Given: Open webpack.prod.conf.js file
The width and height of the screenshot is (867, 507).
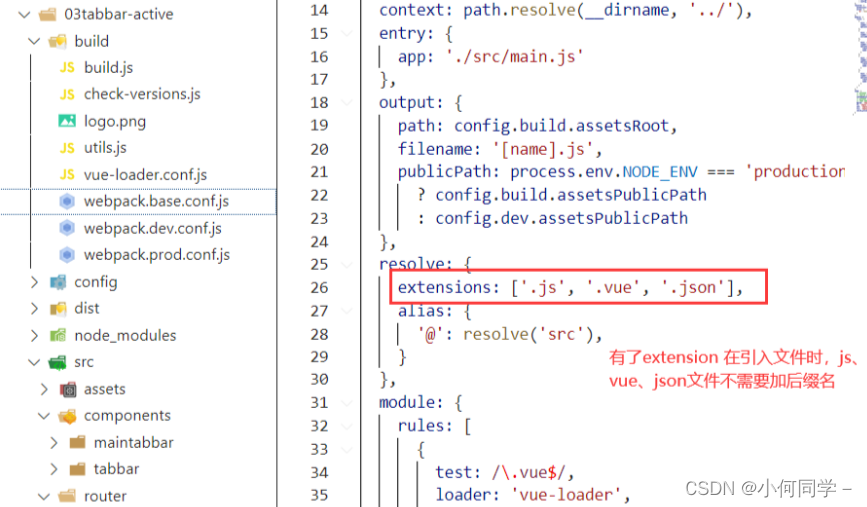Looking at the screenshot, I should [157, 255].
